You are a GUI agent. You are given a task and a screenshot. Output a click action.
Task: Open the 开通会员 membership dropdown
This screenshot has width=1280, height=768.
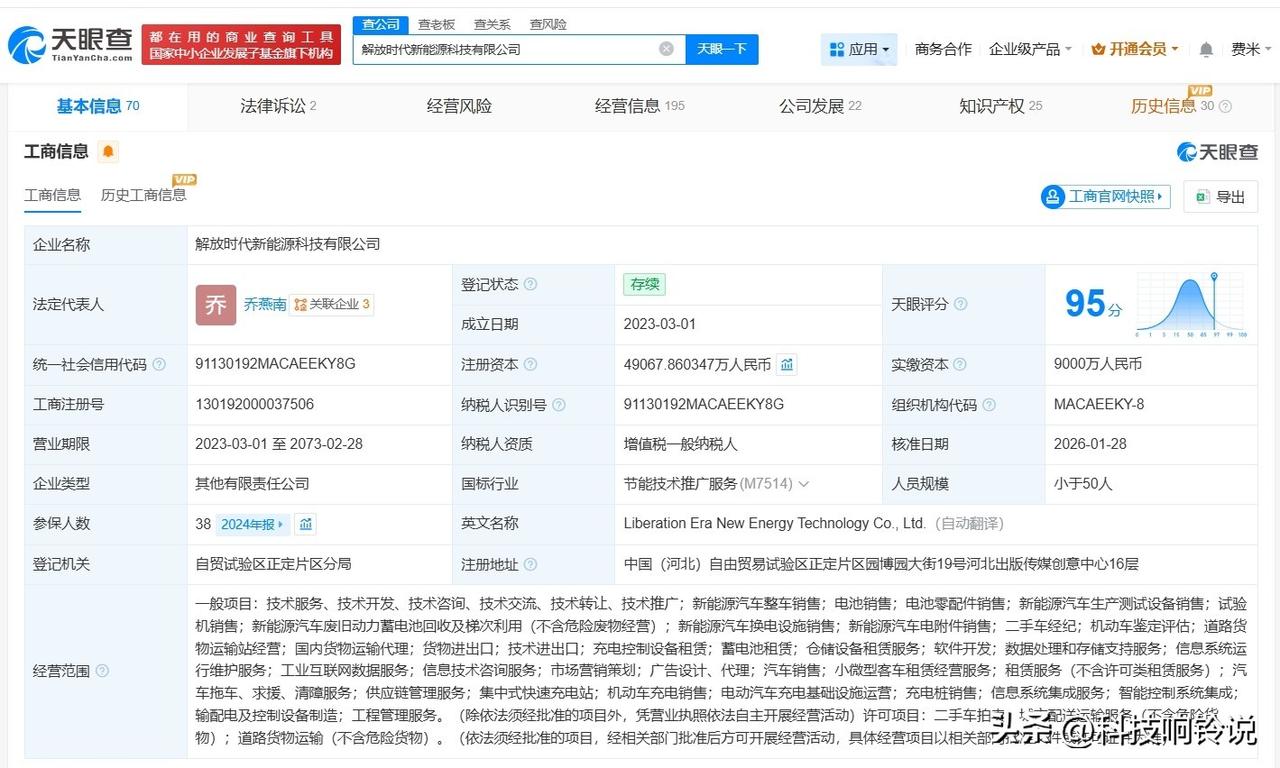pyautogui.click(x=1134, y=49)
